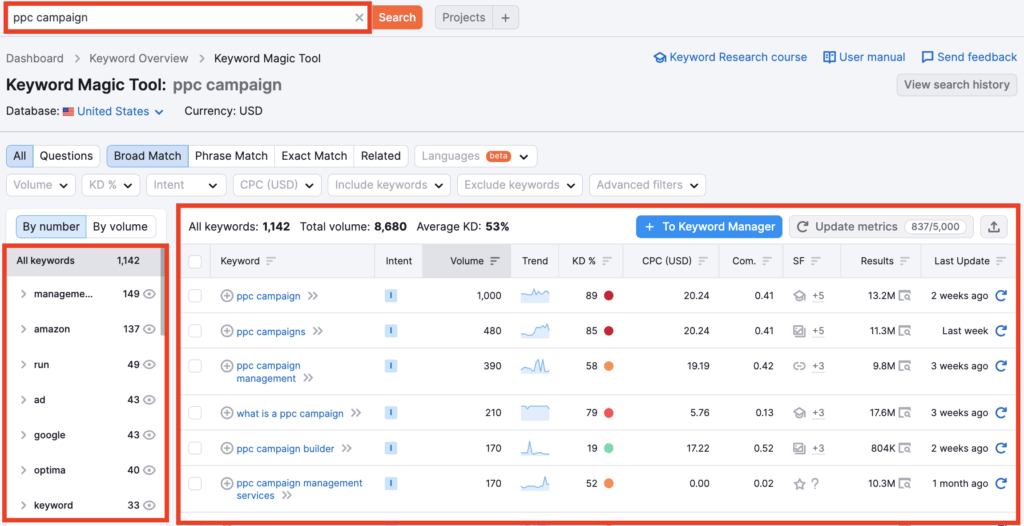Refresh metrics for 'what is a ppc campaign' row
The height and width of the screenshot is (526, 1024).
click(1000, 413)
